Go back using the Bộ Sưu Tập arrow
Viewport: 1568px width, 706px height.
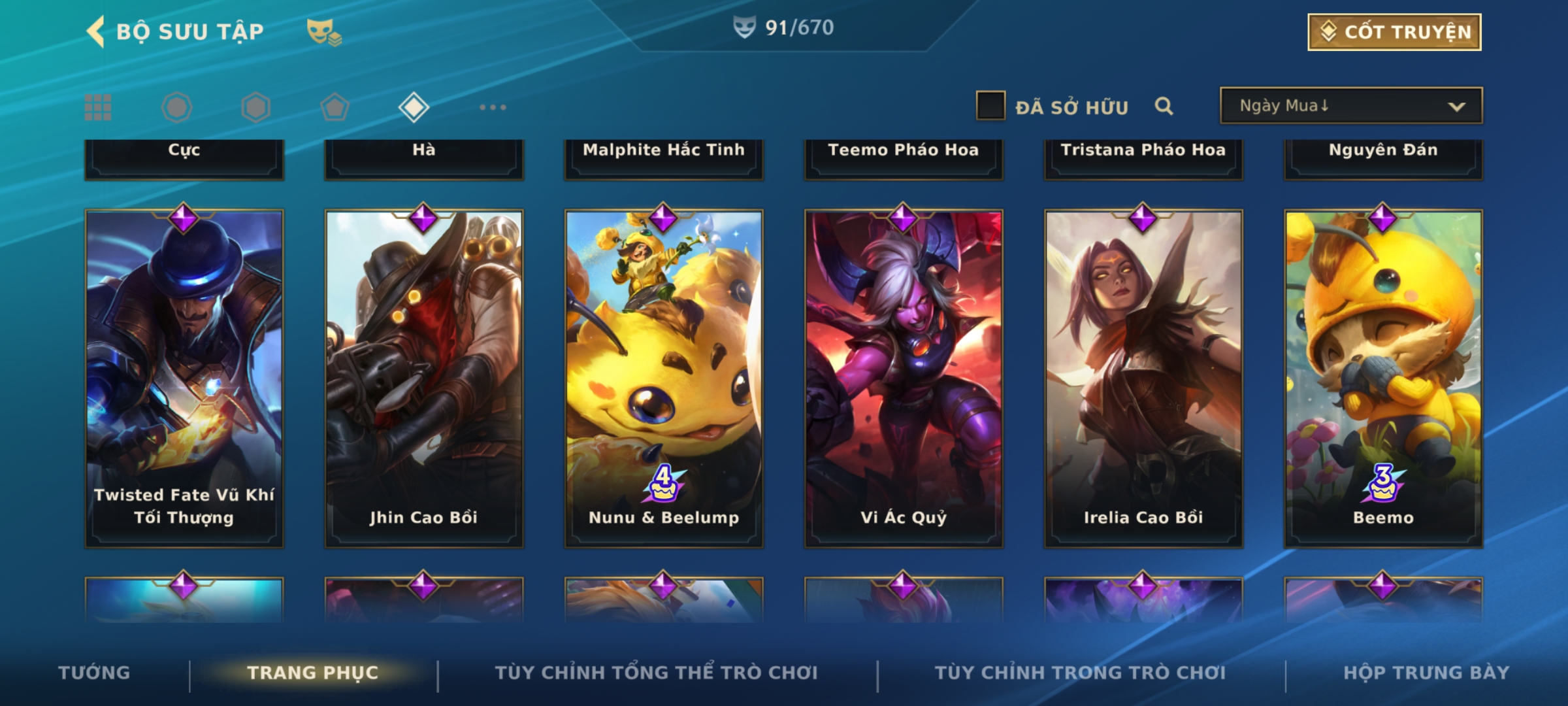[x=96, y=31]
